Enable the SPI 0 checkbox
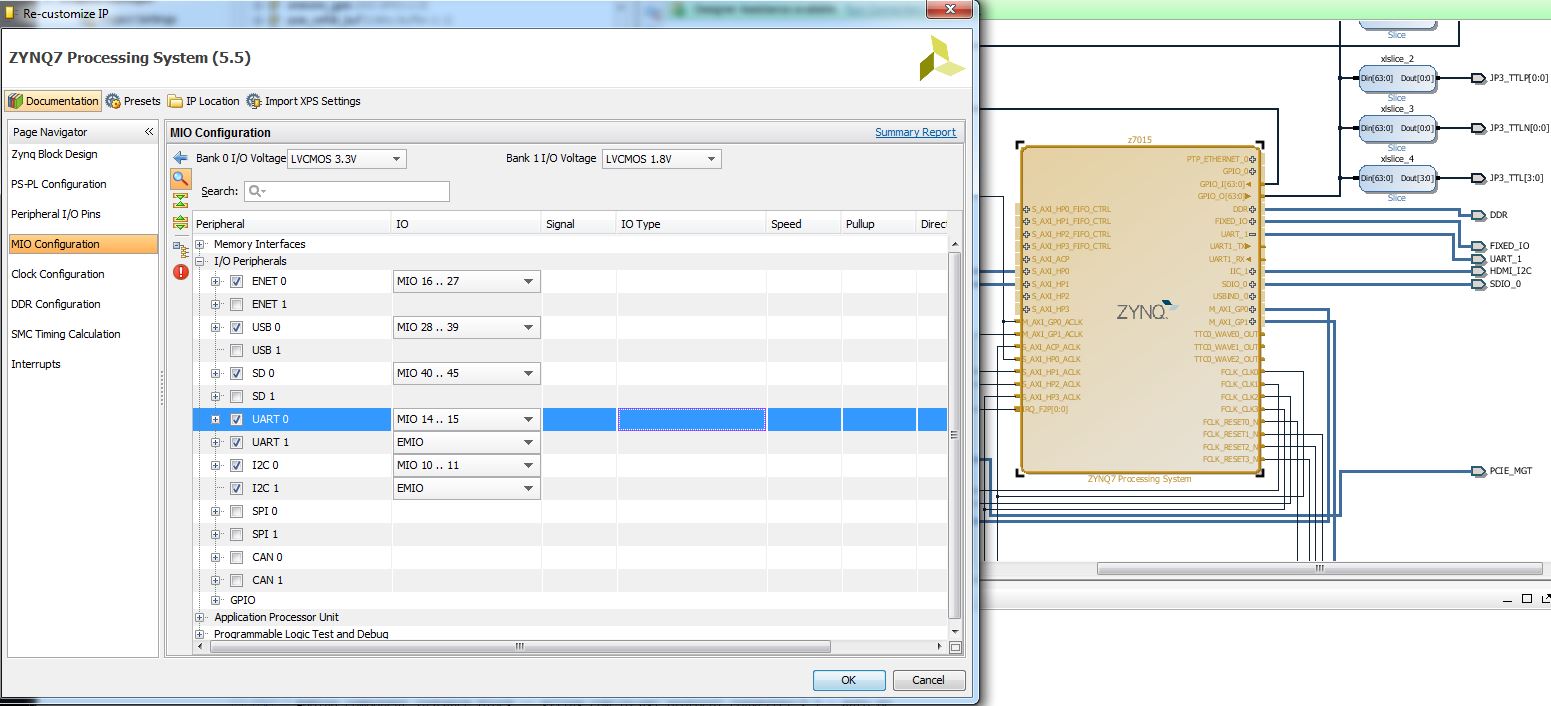 click(x=237, y=511)
